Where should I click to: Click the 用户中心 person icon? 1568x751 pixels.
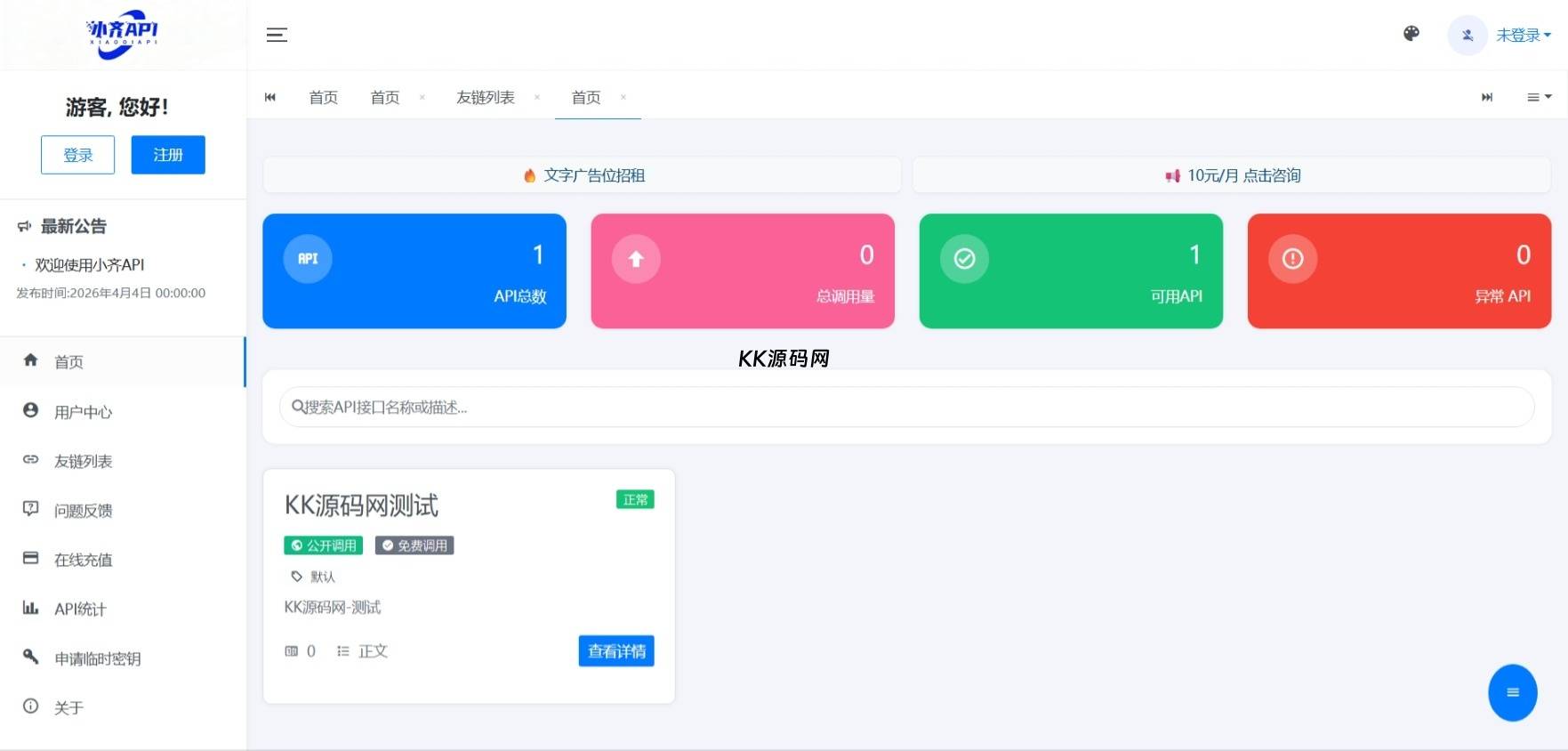tap(30, 410)
